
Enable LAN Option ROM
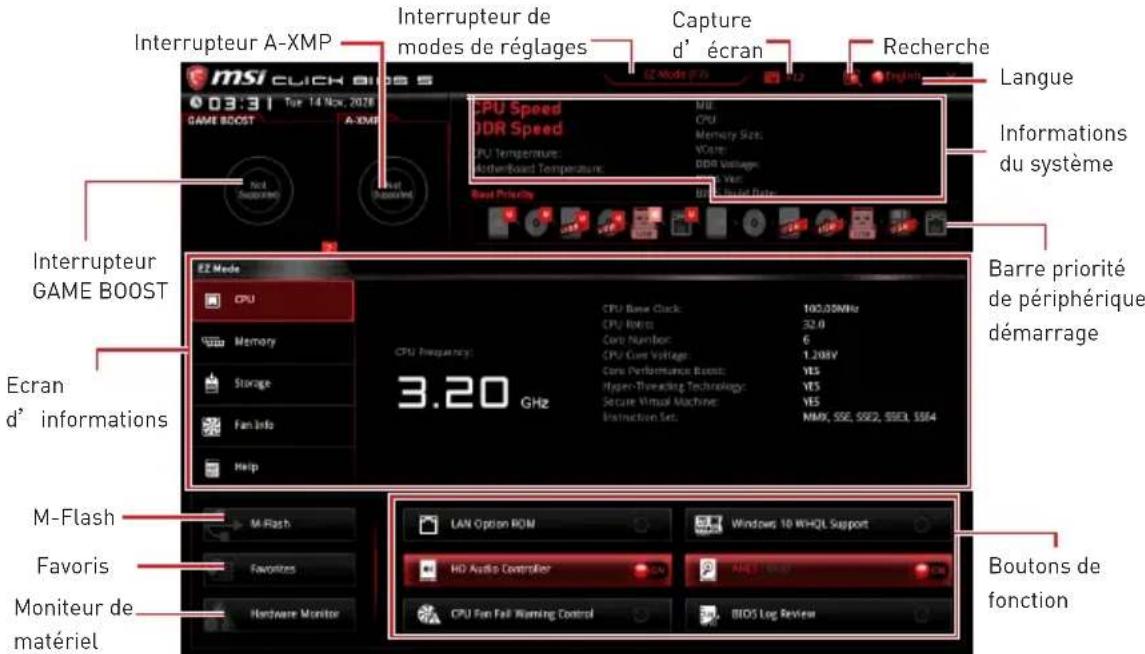coord(536,524)
